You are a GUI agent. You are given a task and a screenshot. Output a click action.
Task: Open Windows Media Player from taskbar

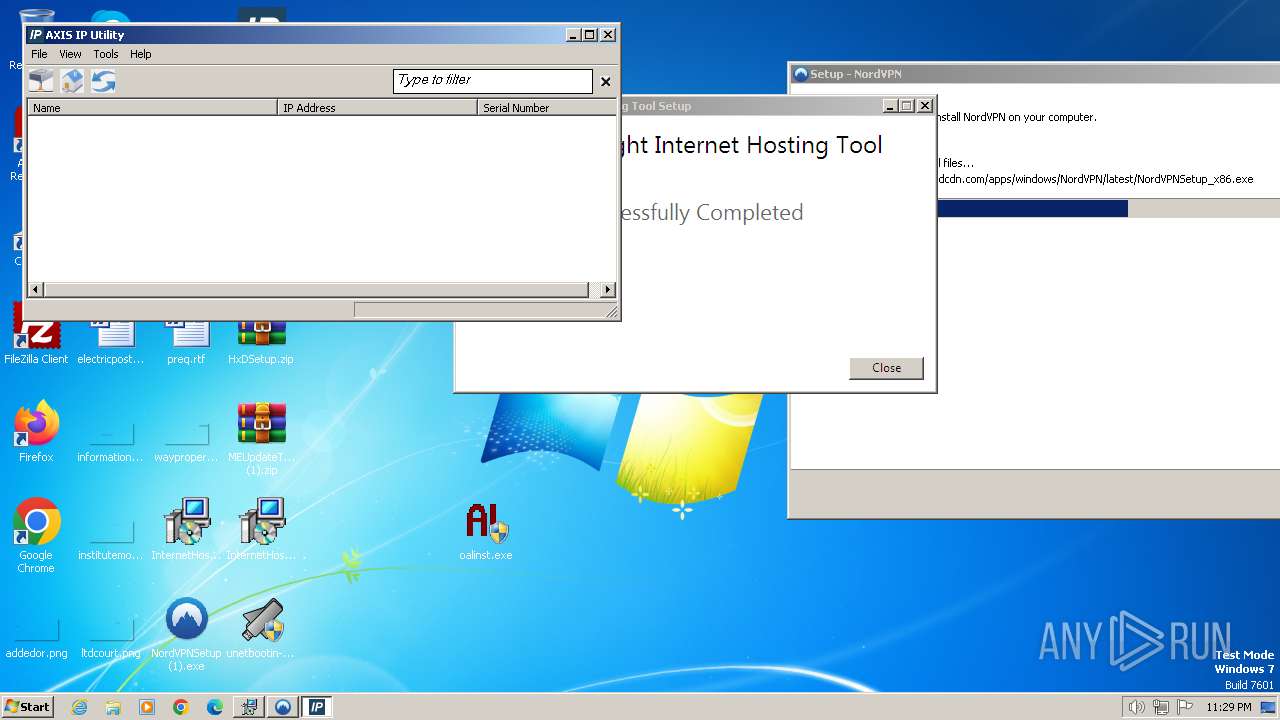pos(147,707)
